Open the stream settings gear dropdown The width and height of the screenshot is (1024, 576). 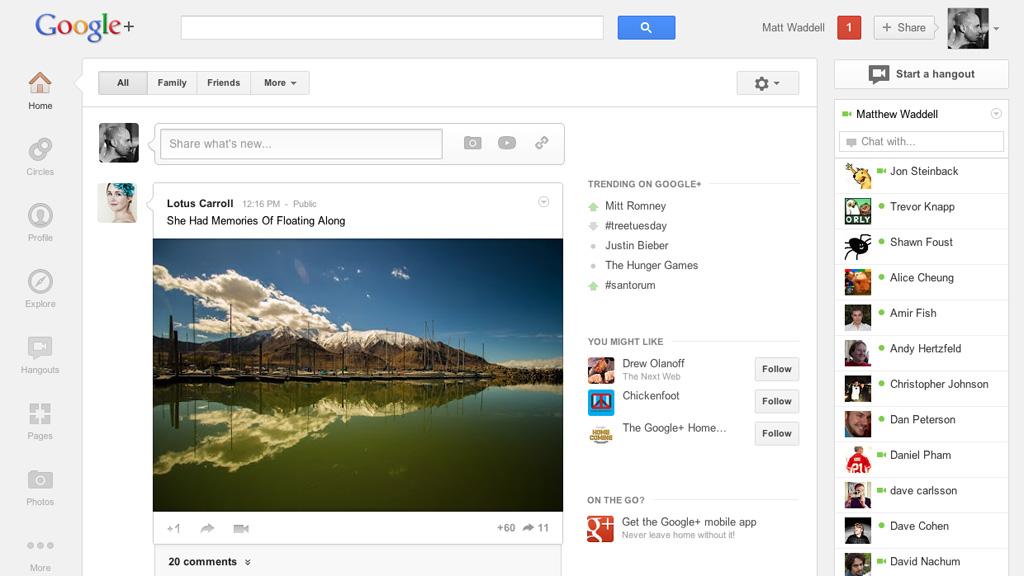[x=767, y=83]
